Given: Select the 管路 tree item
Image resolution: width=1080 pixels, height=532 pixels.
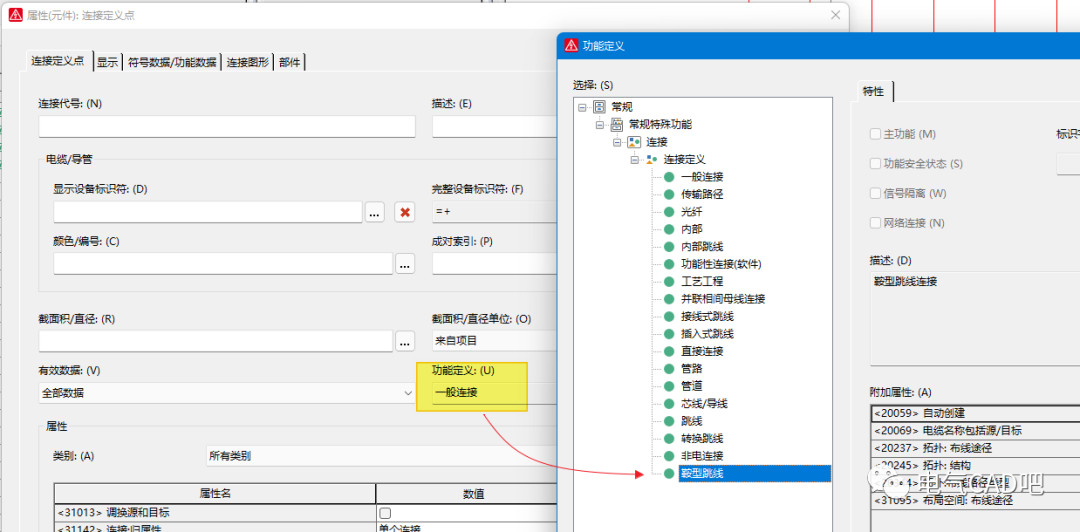Looking at the screenshot, I should point(692,369).
